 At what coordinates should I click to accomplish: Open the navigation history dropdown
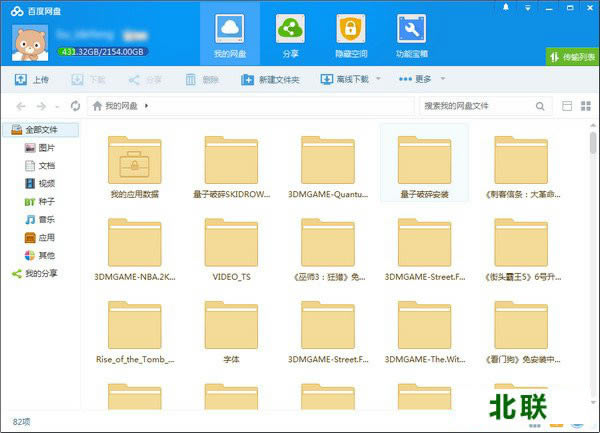(57, 107)
